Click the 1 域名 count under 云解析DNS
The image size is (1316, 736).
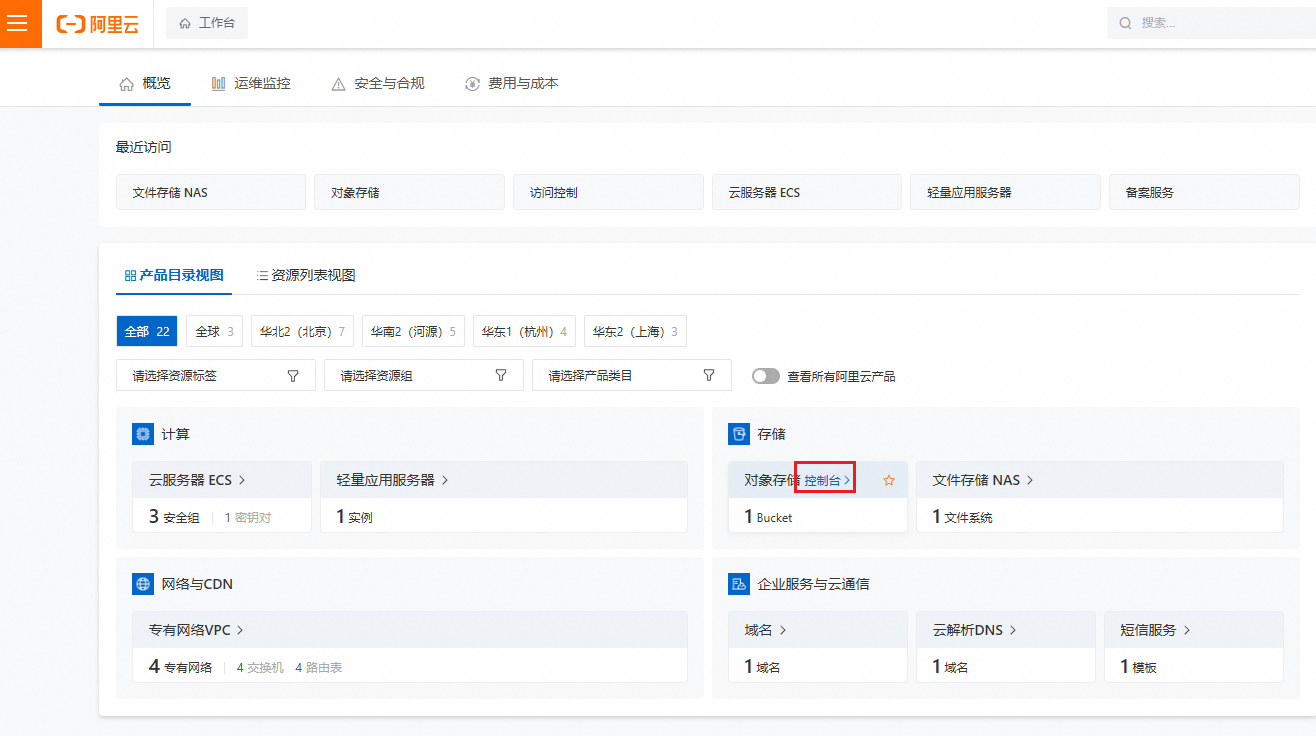pyautogui.click(x=951, y=667)
